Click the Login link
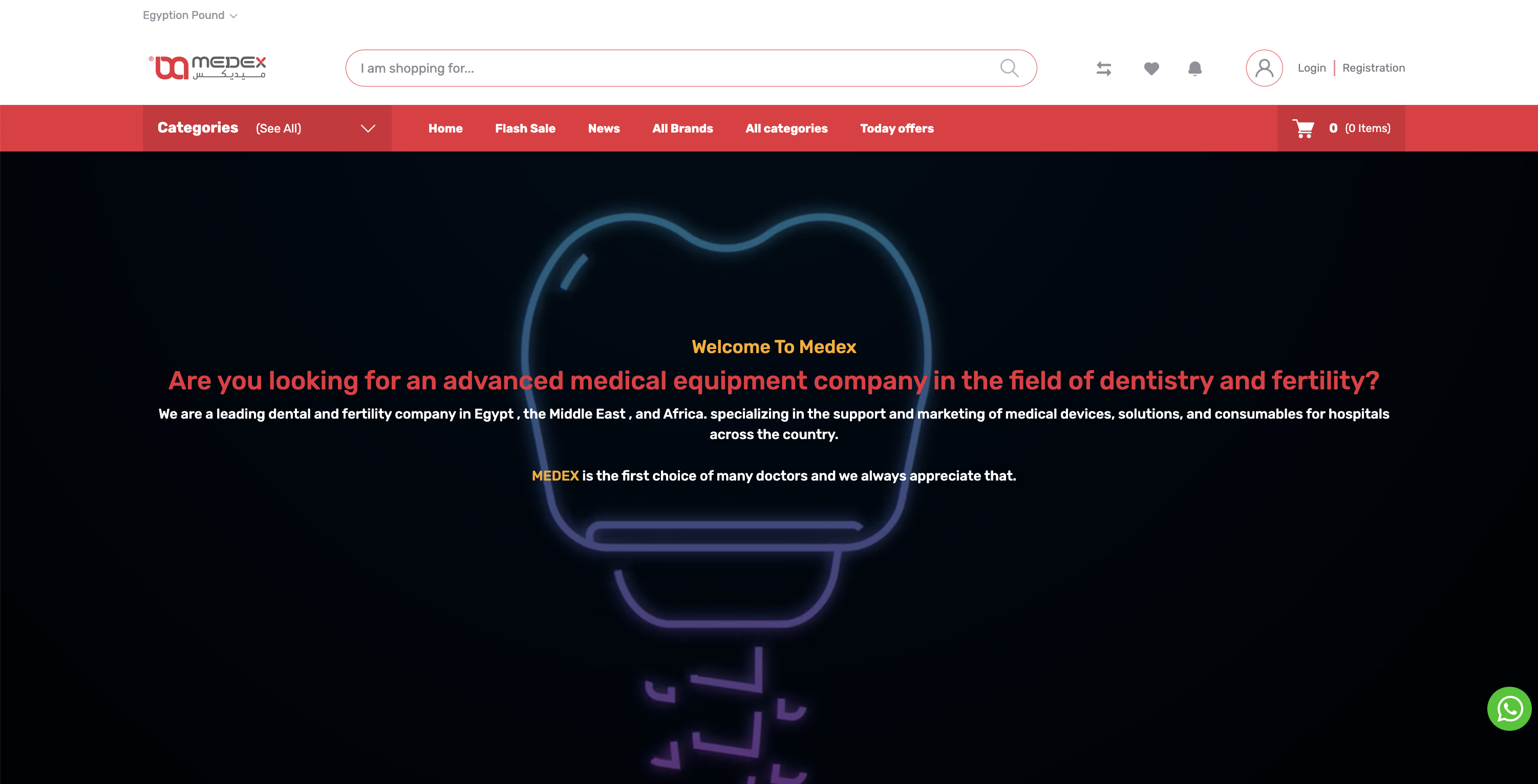1538x784 pixels. (x=1312, y=68)
